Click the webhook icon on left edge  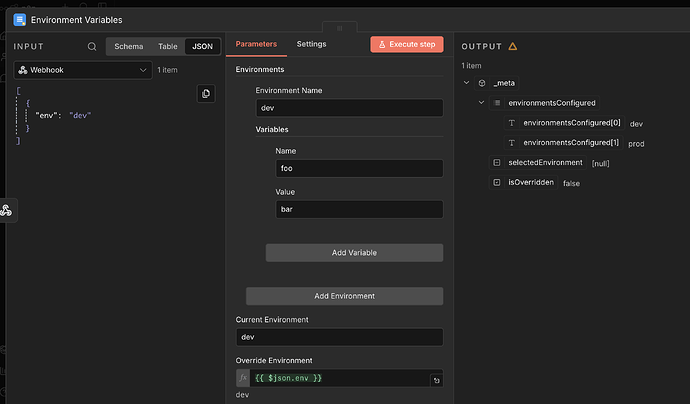6,210
